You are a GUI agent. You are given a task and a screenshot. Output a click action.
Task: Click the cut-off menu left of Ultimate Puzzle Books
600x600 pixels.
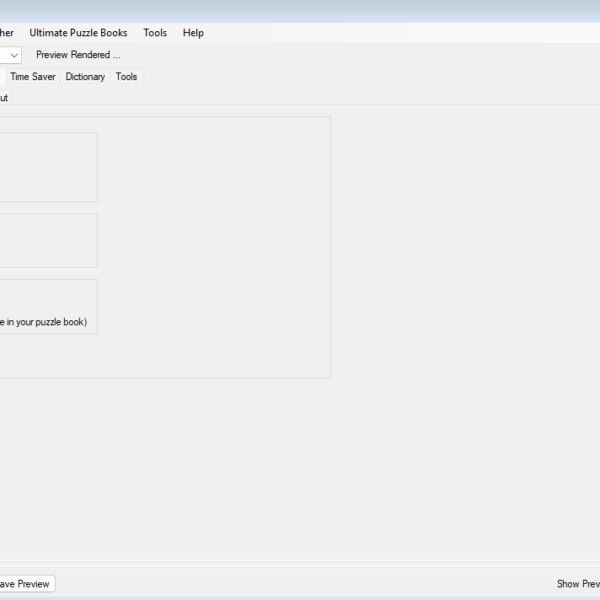pyautogui.click(x=8, y=33)
